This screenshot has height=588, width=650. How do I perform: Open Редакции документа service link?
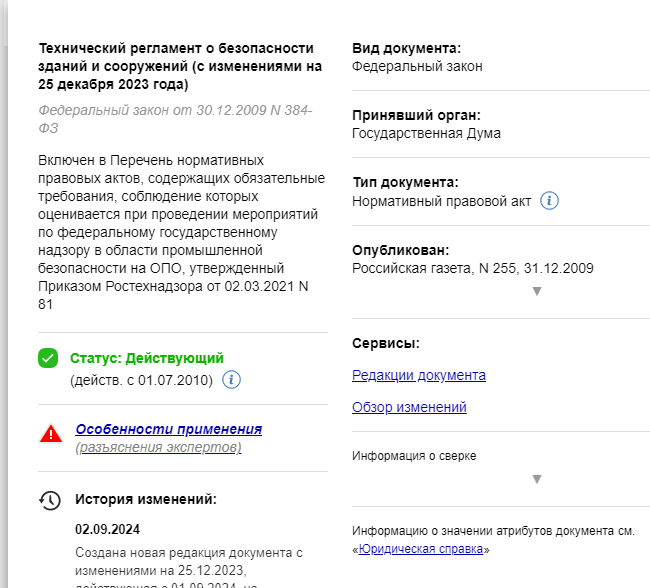419,375
